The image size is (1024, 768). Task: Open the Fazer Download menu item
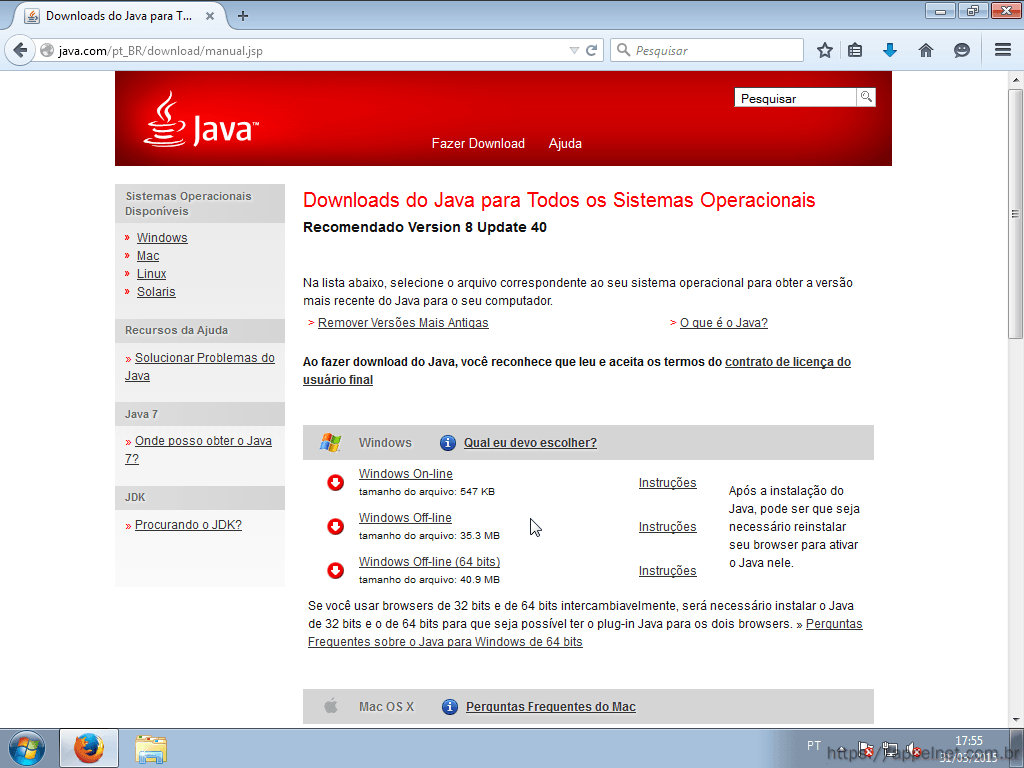click(x=478, y=144)
